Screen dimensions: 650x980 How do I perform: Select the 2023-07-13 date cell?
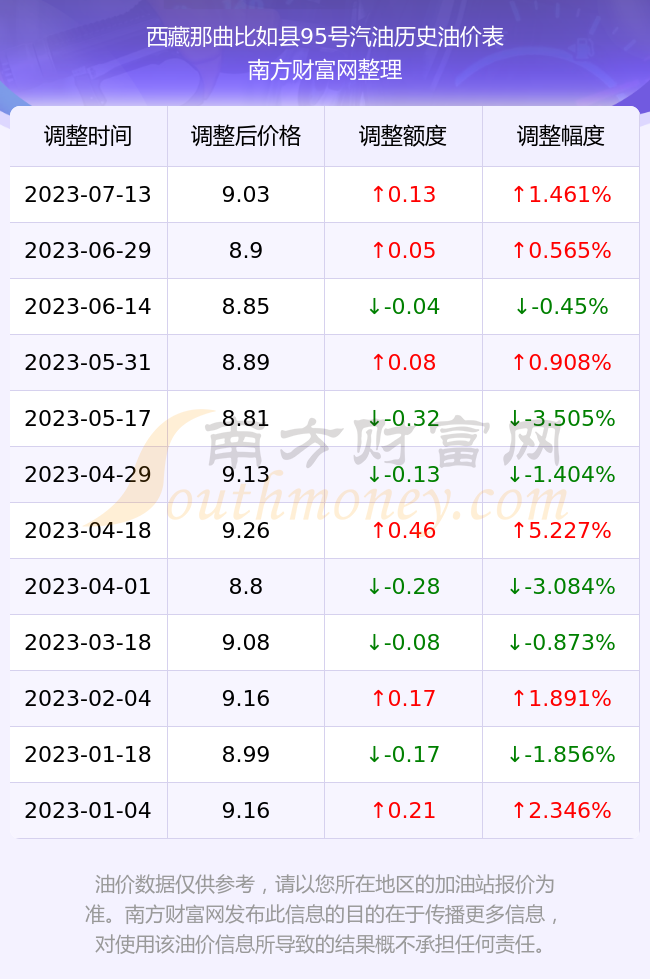pyautogui.click(x=88, y=194)
